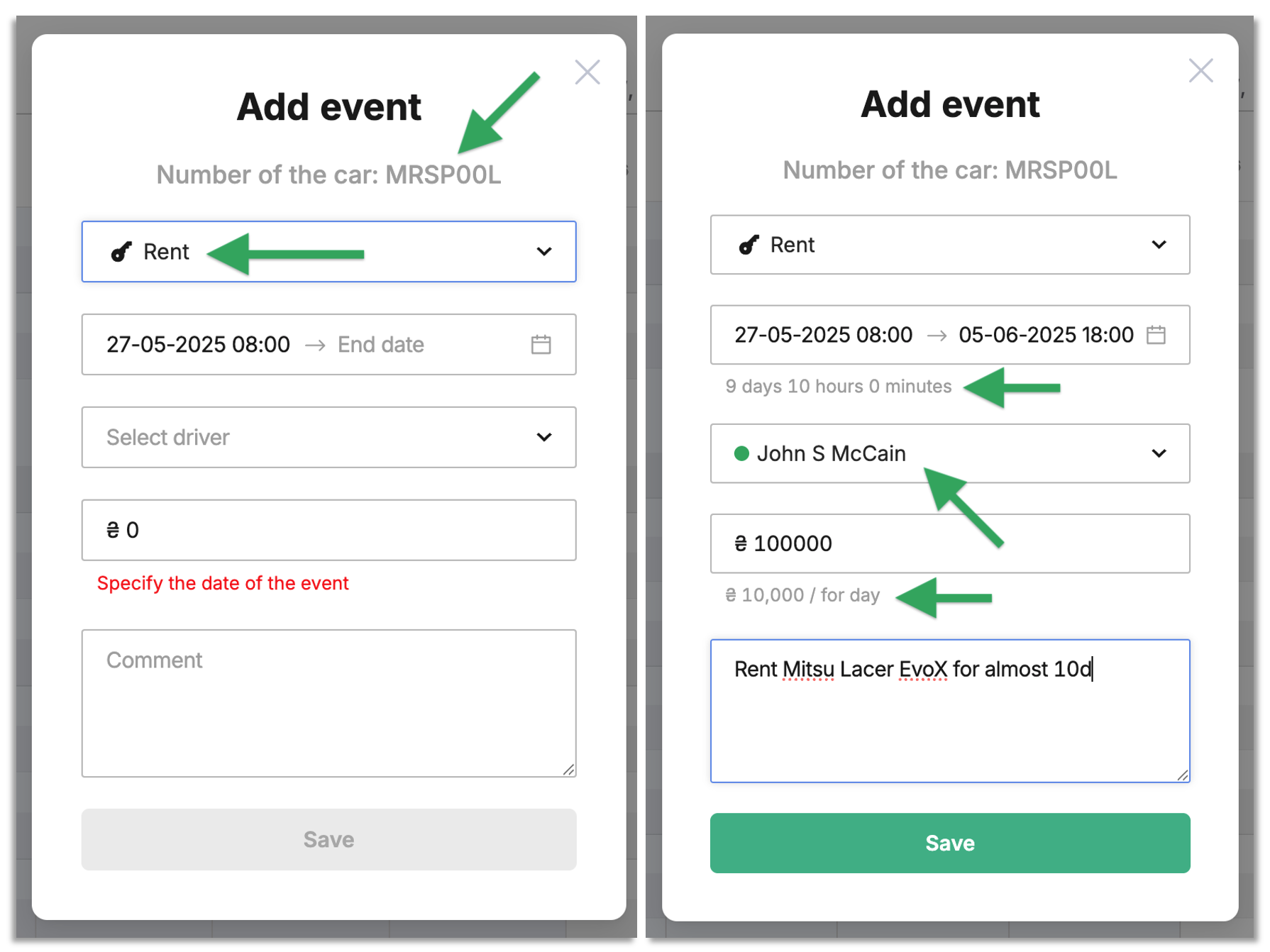
Task: Open the Select driver dropdown
Action: click(328, 437)
